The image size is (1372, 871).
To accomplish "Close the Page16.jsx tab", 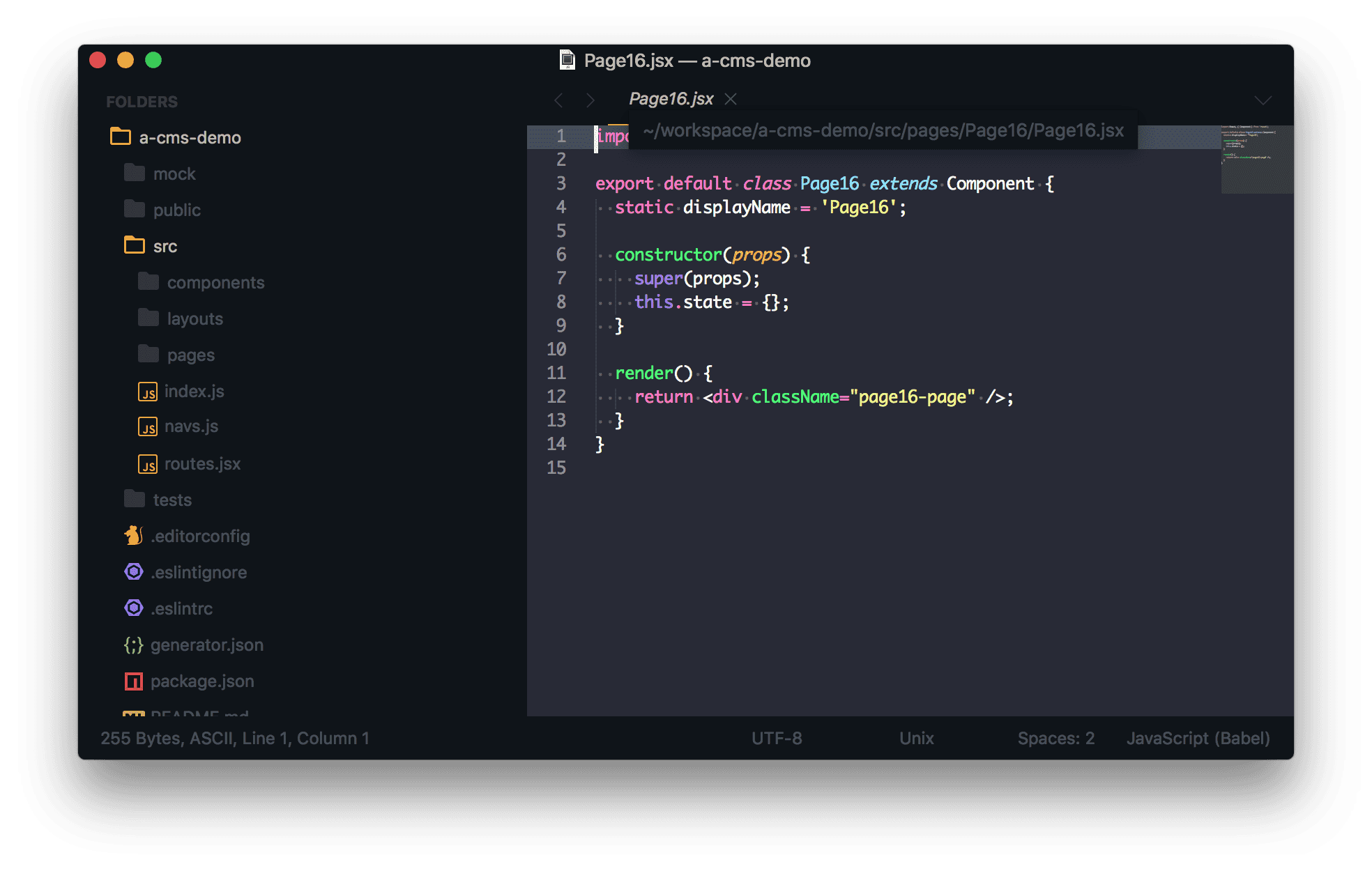I will tap(731, 99).
